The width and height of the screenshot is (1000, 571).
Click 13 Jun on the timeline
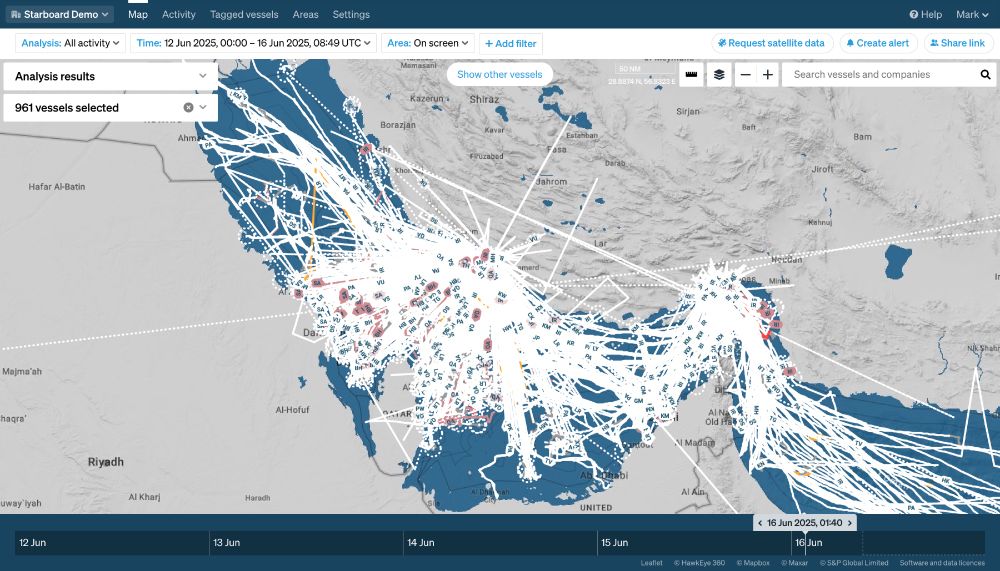[x=226, y=542]
